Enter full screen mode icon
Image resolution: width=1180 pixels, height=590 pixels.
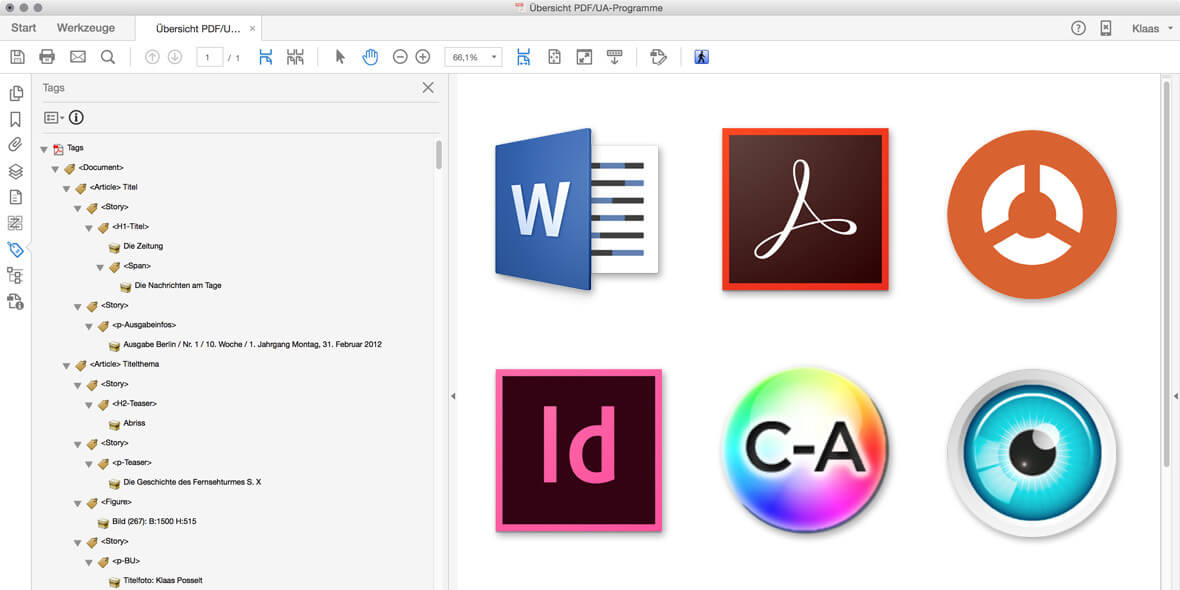coord(584,57)
